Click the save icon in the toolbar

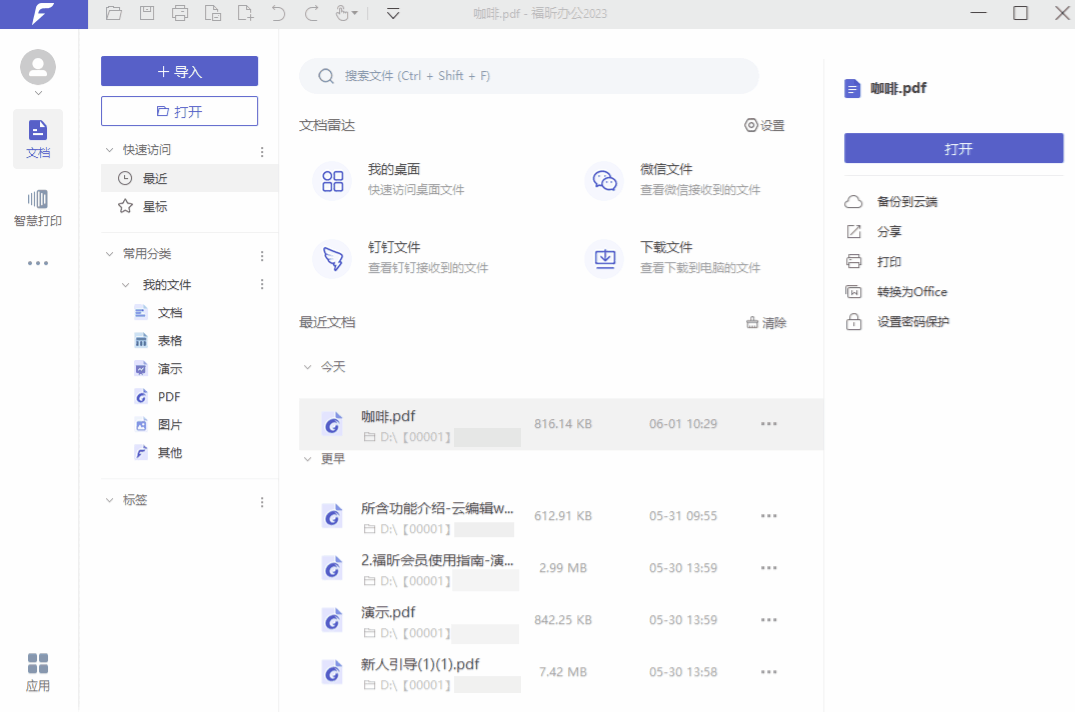(x=146, y=13)
